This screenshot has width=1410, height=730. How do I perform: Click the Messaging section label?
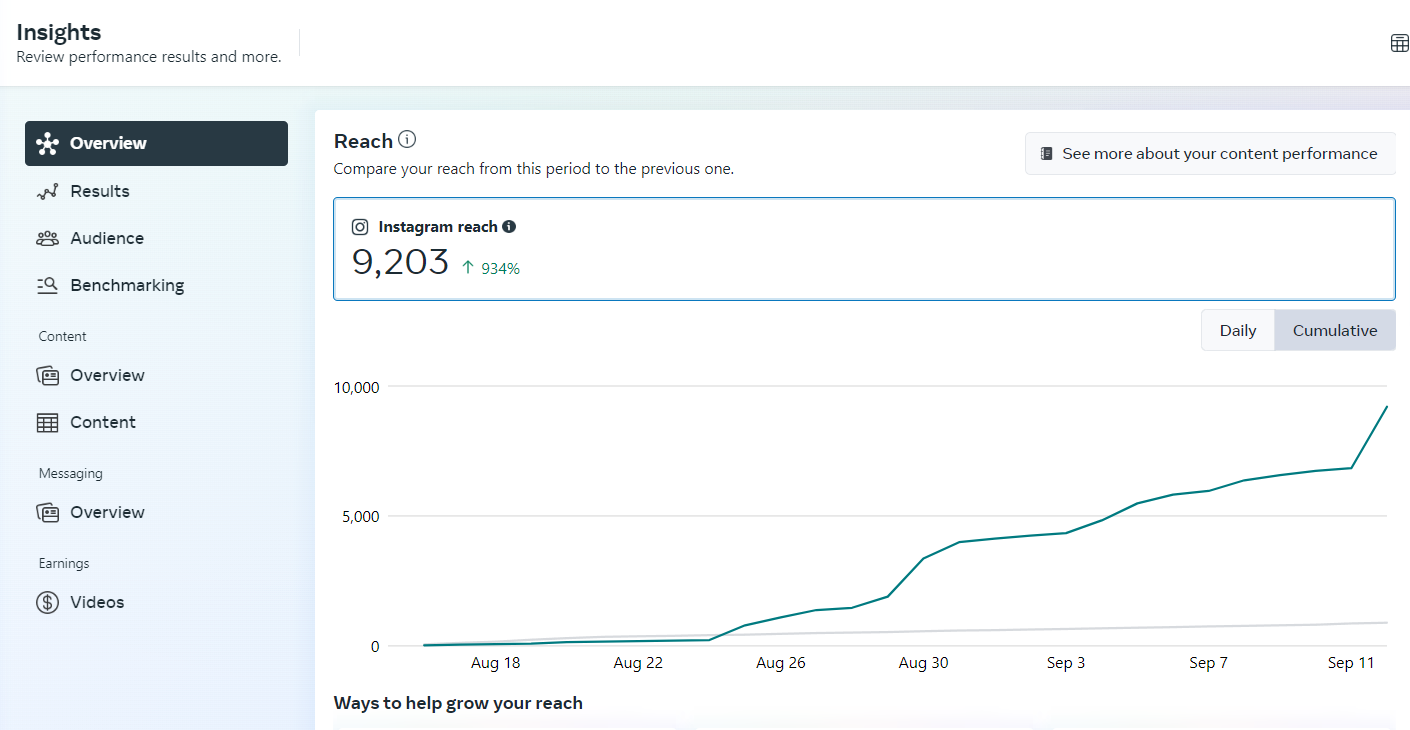[71, 473]
